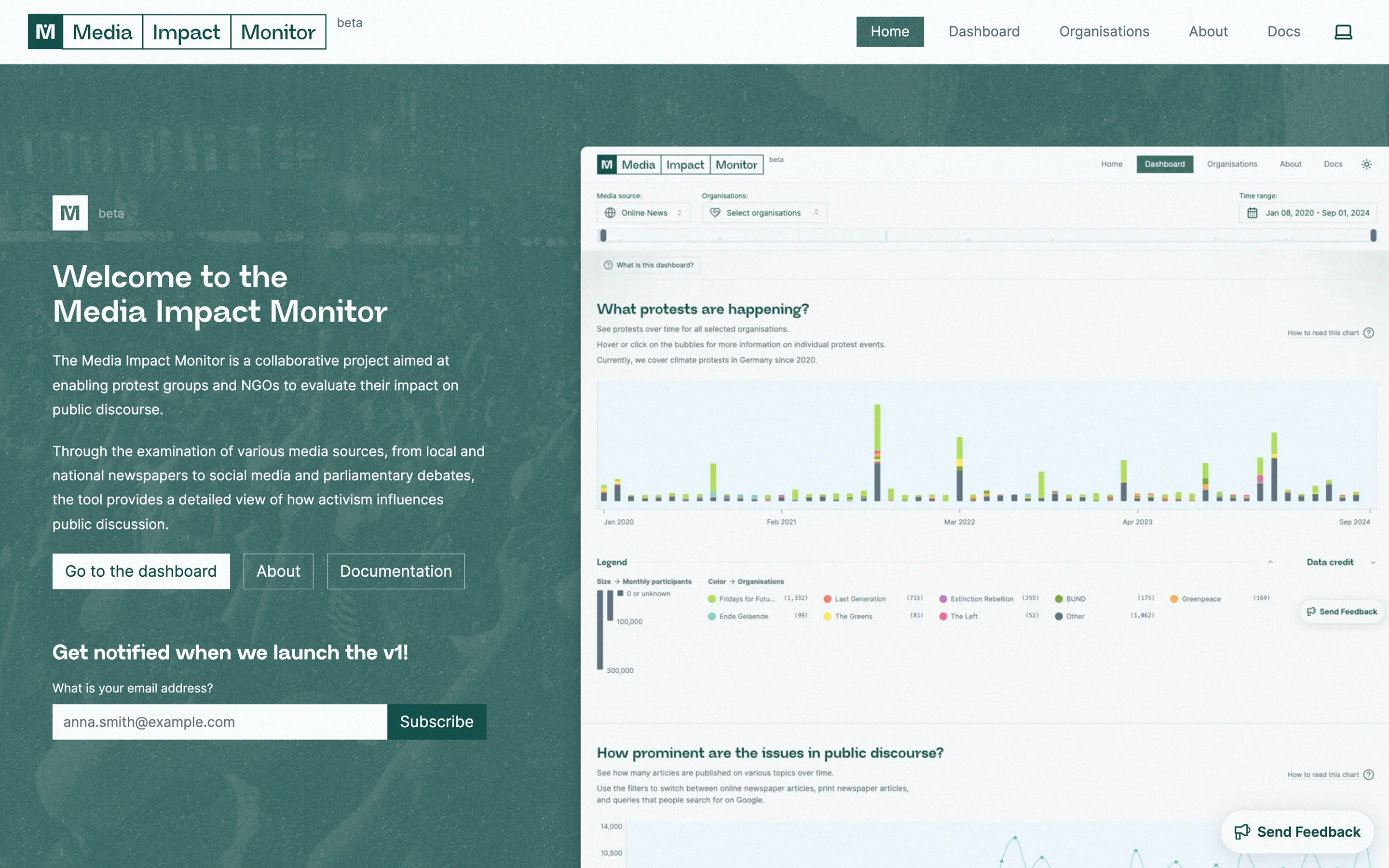Click How to read this chart for protests
This screenshot has height=868, width=1389.
click(1322, 333)
